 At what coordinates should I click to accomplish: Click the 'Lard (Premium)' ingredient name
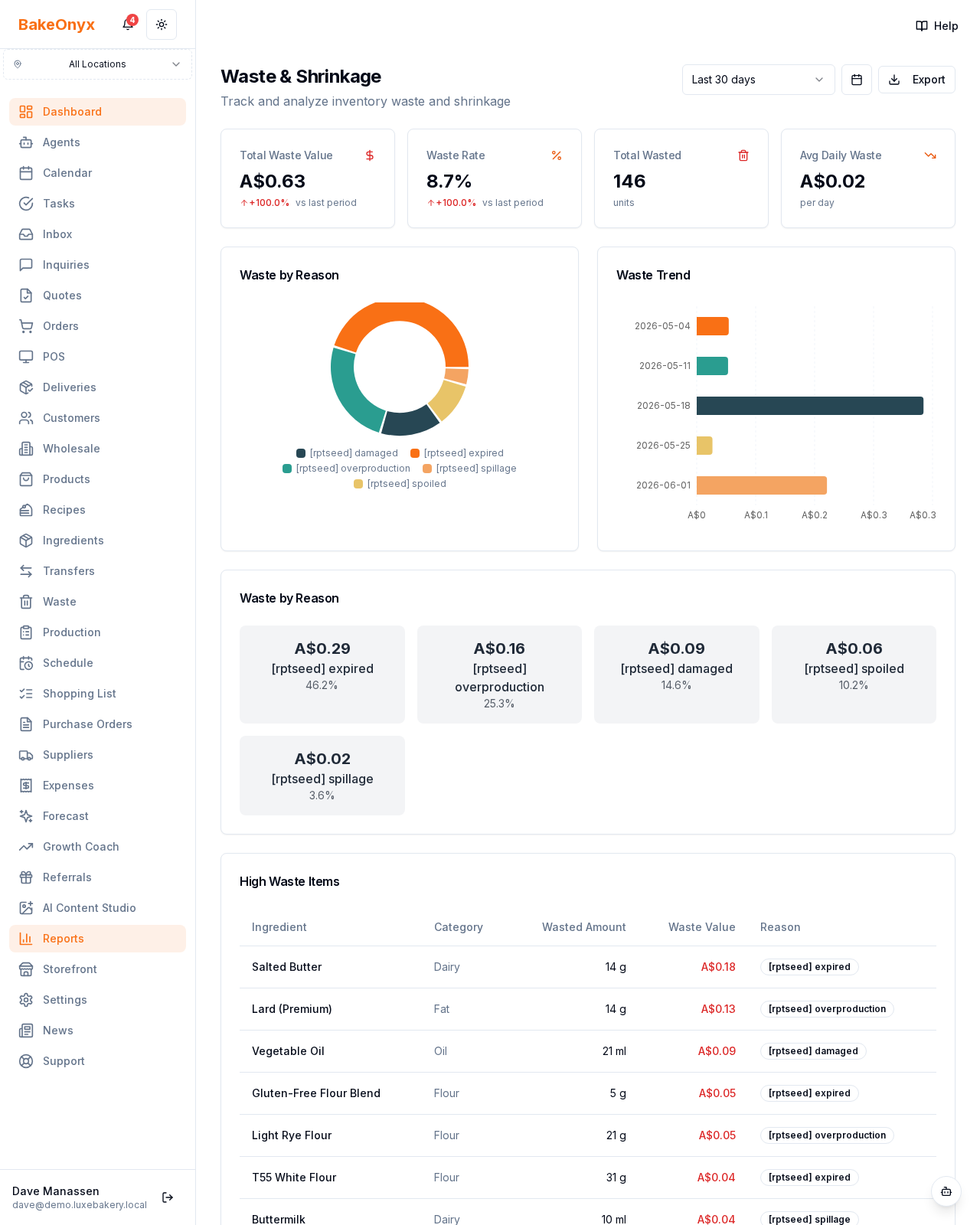(292, 1009)
